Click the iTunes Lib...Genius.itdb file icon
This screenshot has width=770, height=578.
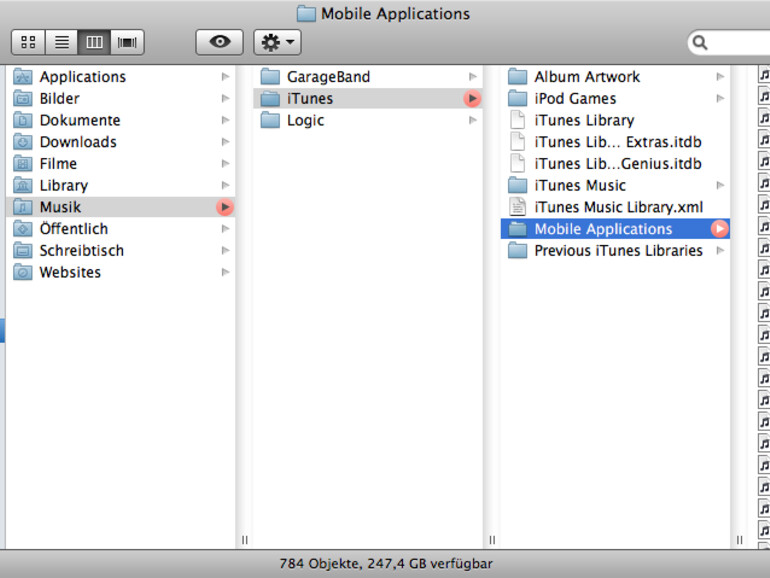click(518, 164)
